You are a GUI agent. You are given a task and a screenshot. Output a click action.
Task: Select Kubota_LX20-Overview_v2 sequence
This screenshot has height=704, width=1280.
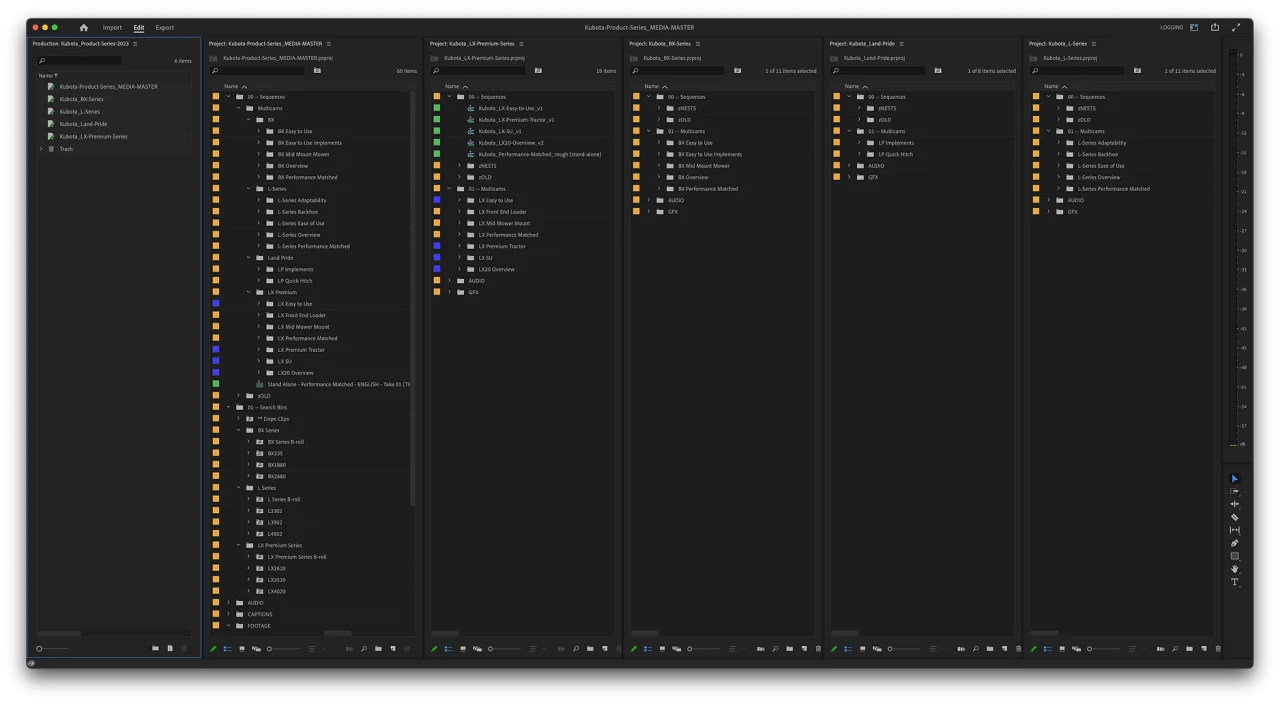click(511, 143)
